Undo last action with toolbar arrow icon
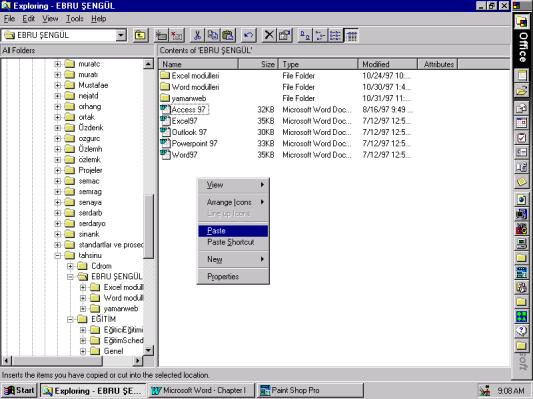The width and height of the screenshot is (533, 399). (248, 35)
